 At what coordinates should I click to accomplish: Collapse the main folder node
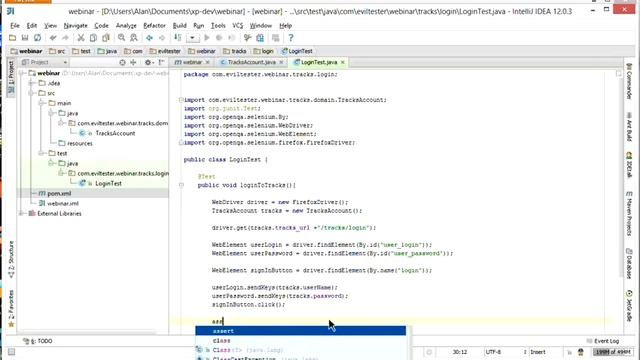click(41, 103)
